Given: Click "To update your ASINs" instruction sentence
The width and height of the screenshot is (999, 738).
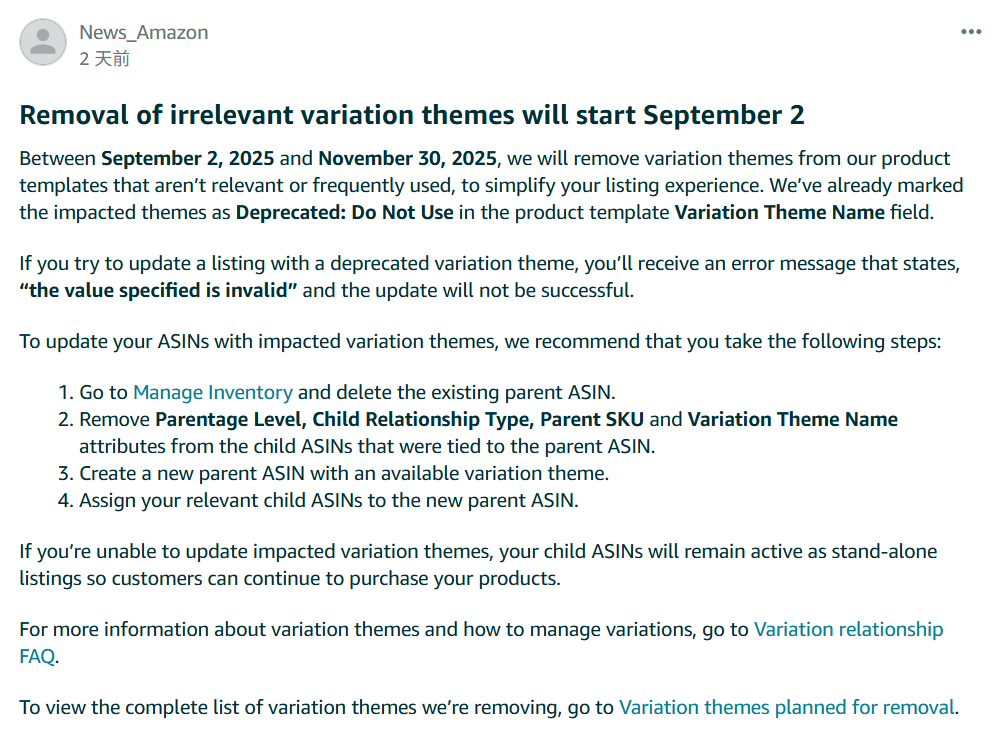Looking at the screenshot, I should pyautogui.click(x=480, y=342).
